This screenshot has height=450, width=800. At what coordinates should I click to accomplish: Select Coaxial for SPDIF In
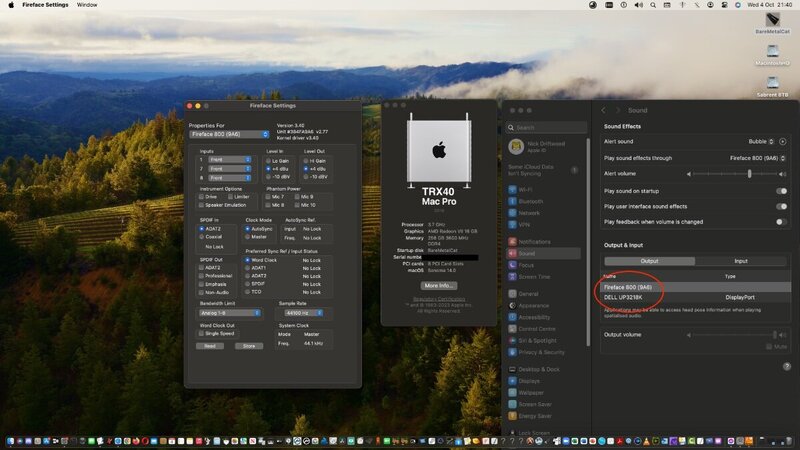202,237
